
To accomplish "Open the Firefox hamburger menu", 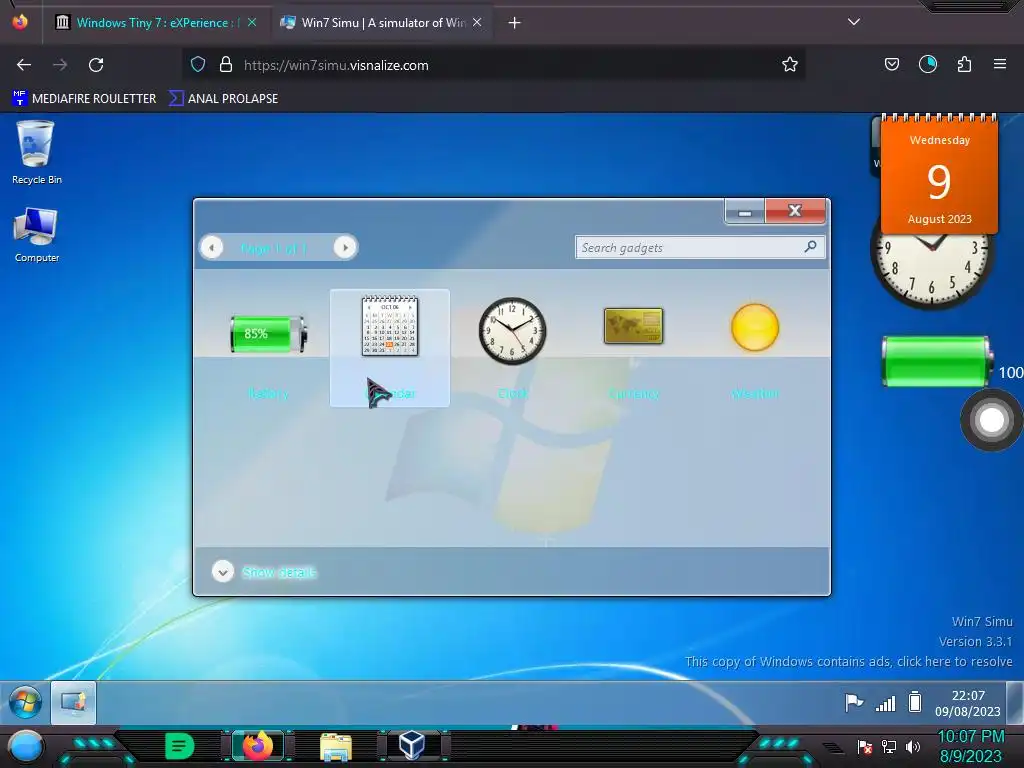I will click(x=1000, y=65).
